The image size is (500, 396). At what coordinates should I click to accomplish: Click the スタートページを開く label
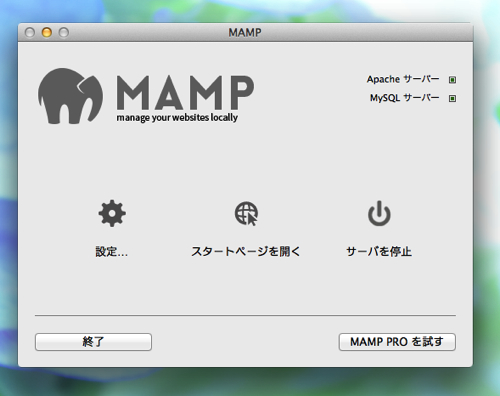pos(246,251)
